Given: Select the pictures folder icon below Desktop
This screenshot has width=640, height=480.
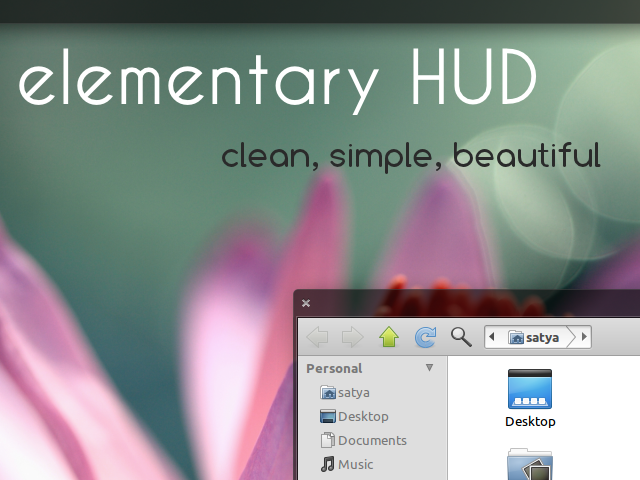Looking at the screenshot, I should point(530,464).
